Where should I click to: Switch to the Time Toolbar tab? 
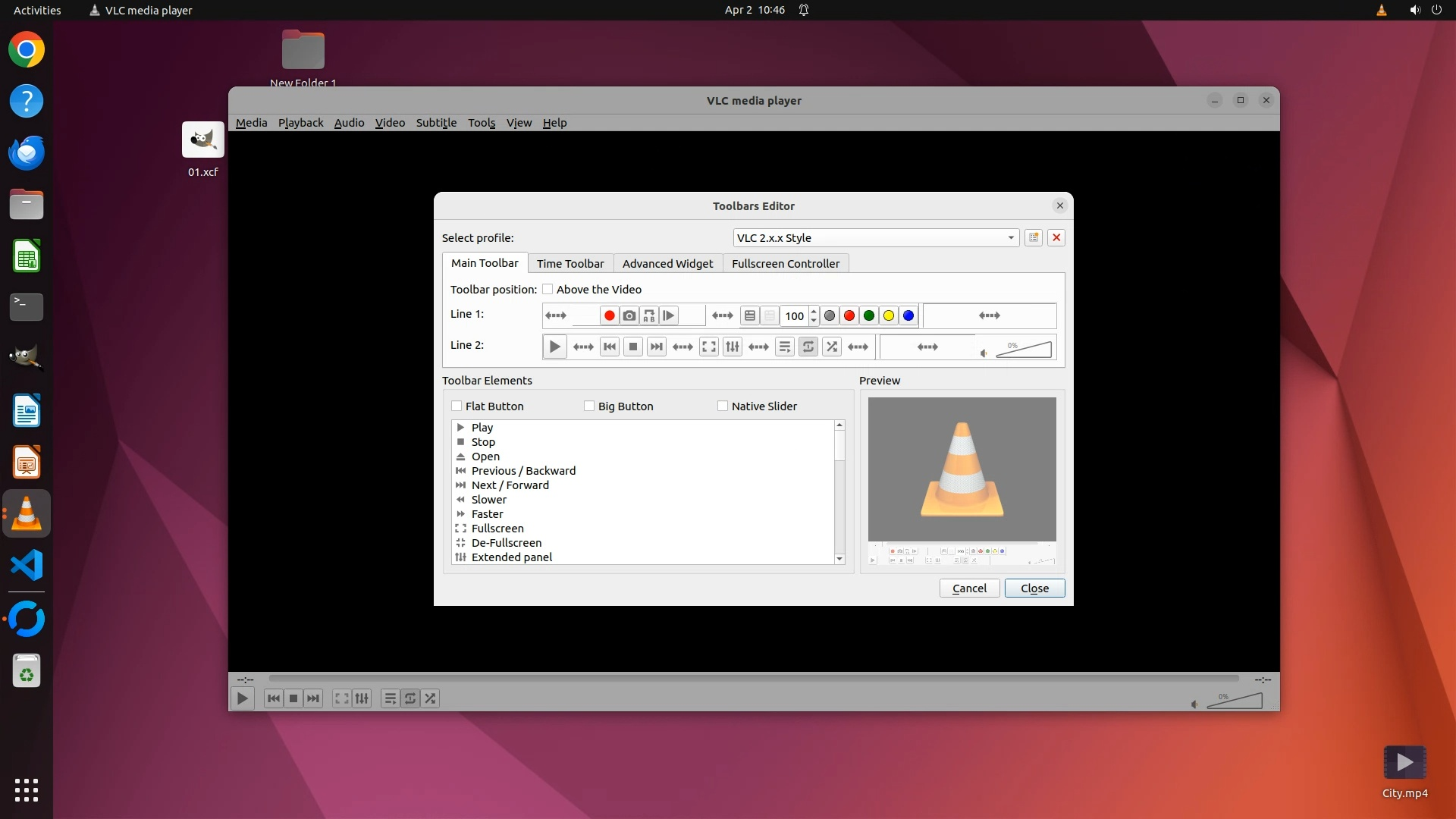point(570,263)
